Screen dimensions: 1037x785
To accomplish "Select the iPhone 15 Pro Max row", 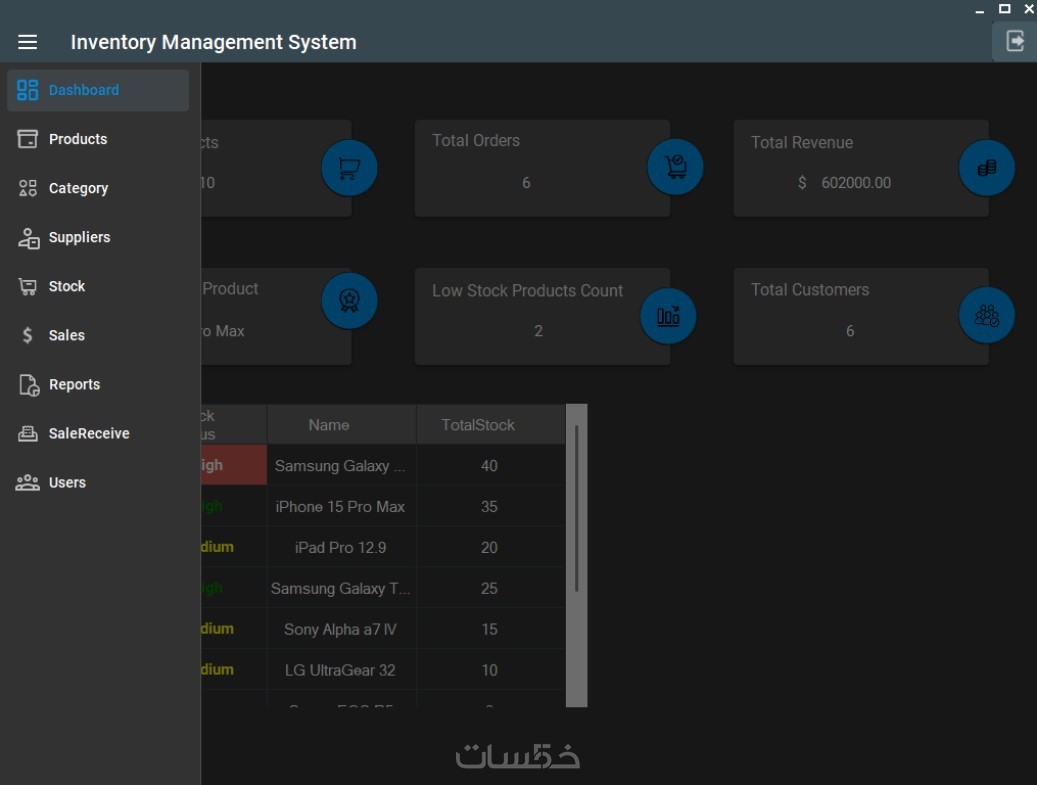I will (x=340, y=507).
